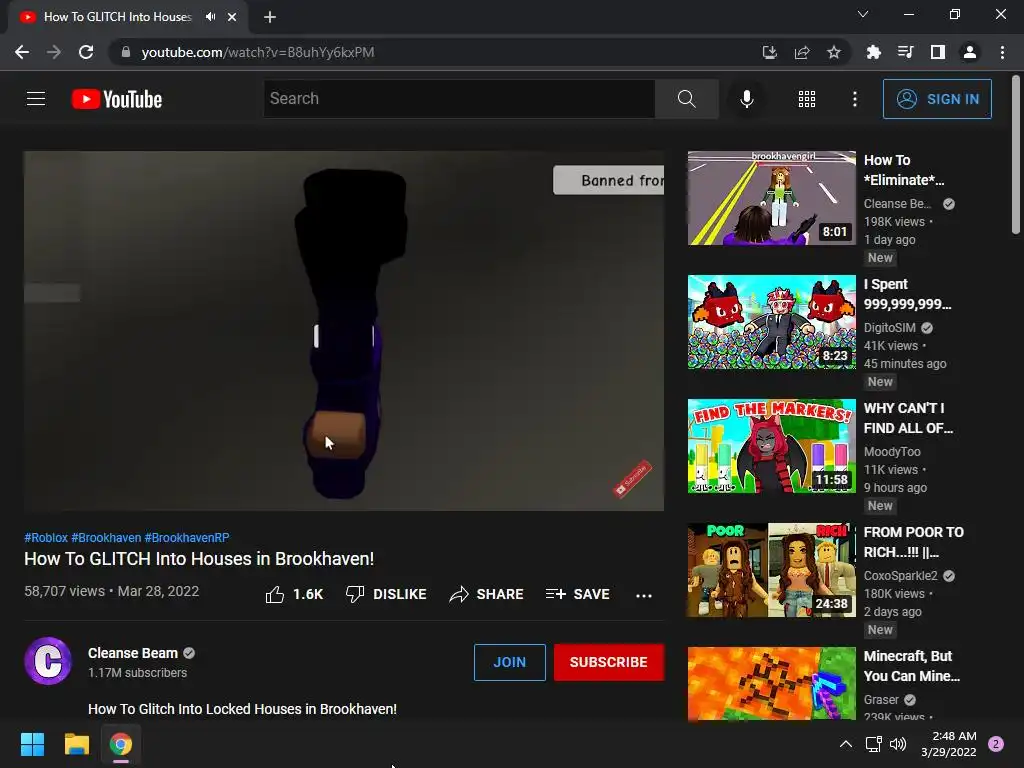Click the MoodyToo channel name
The image size is (1024, 768).
pos(892,452)
